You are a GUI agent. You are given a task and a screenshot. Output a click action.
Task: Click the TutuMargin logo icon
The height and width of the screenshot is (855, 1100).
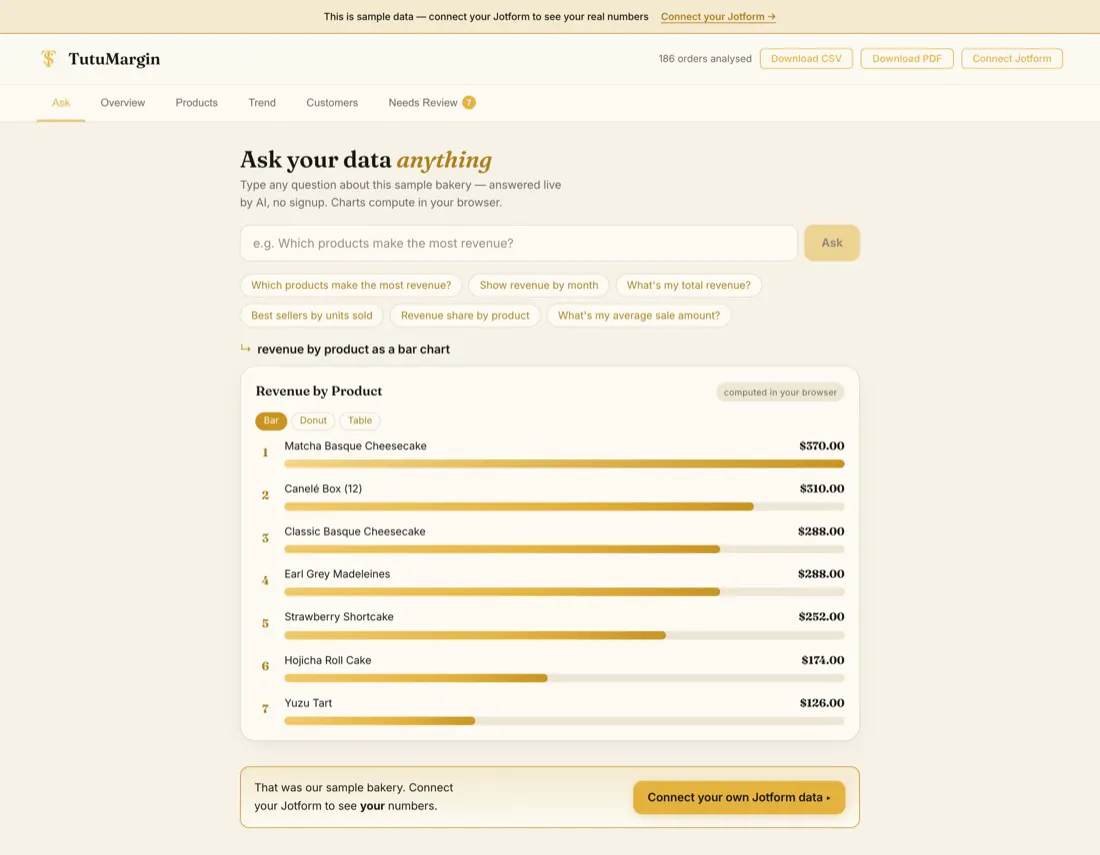pyautogui.click(x=48, y=59)
